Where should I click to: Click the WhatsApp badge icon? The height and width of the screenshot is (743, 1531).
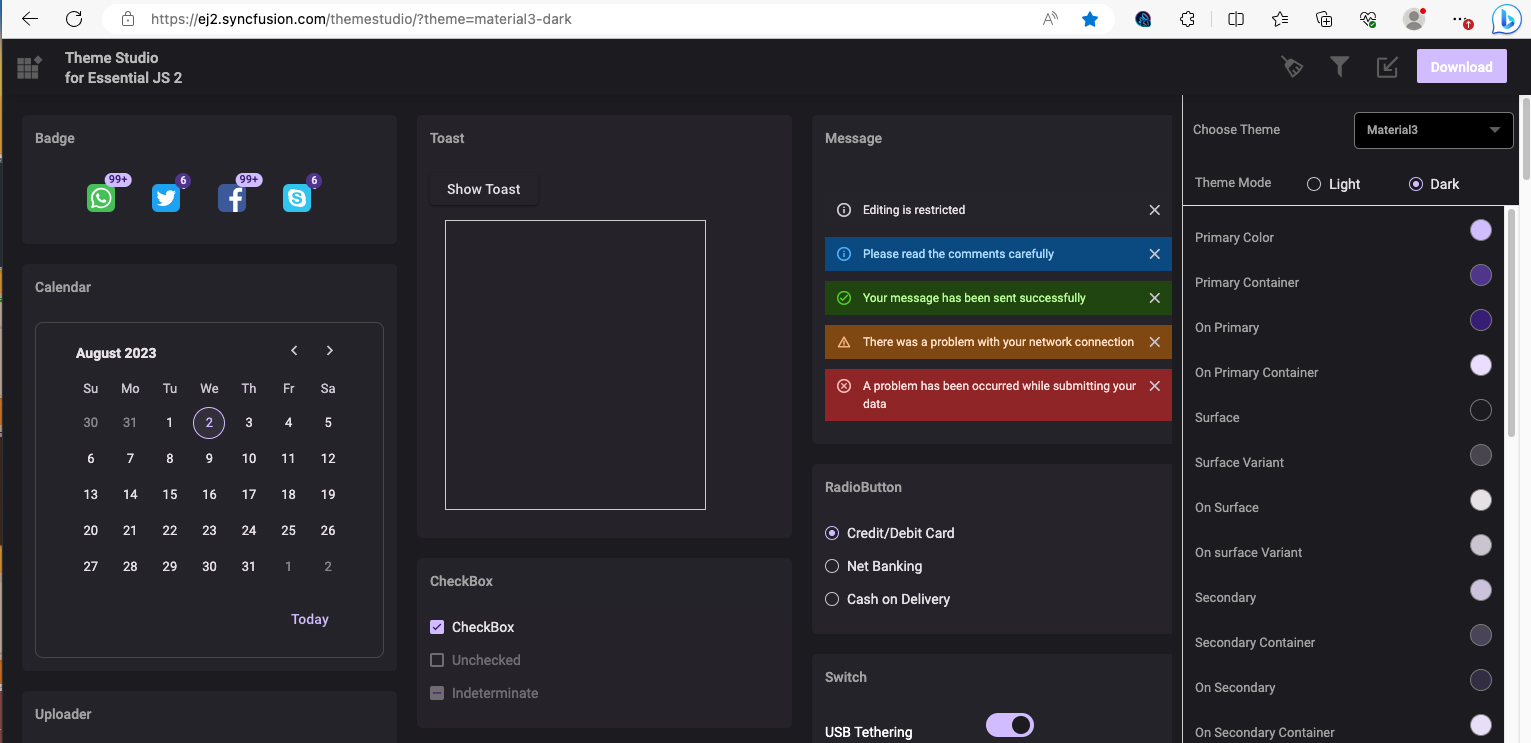click(101, 198)
